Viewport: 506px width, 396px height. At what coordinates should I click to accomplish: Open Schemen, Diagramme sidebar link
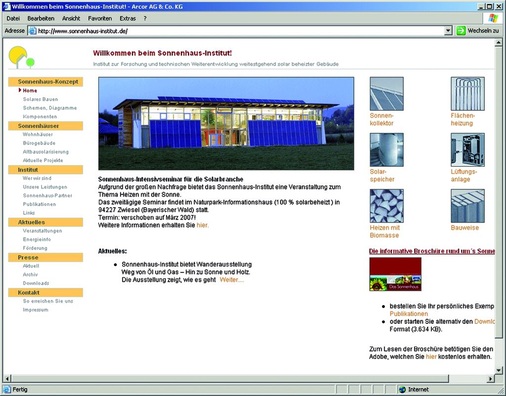tap(50, 108)
